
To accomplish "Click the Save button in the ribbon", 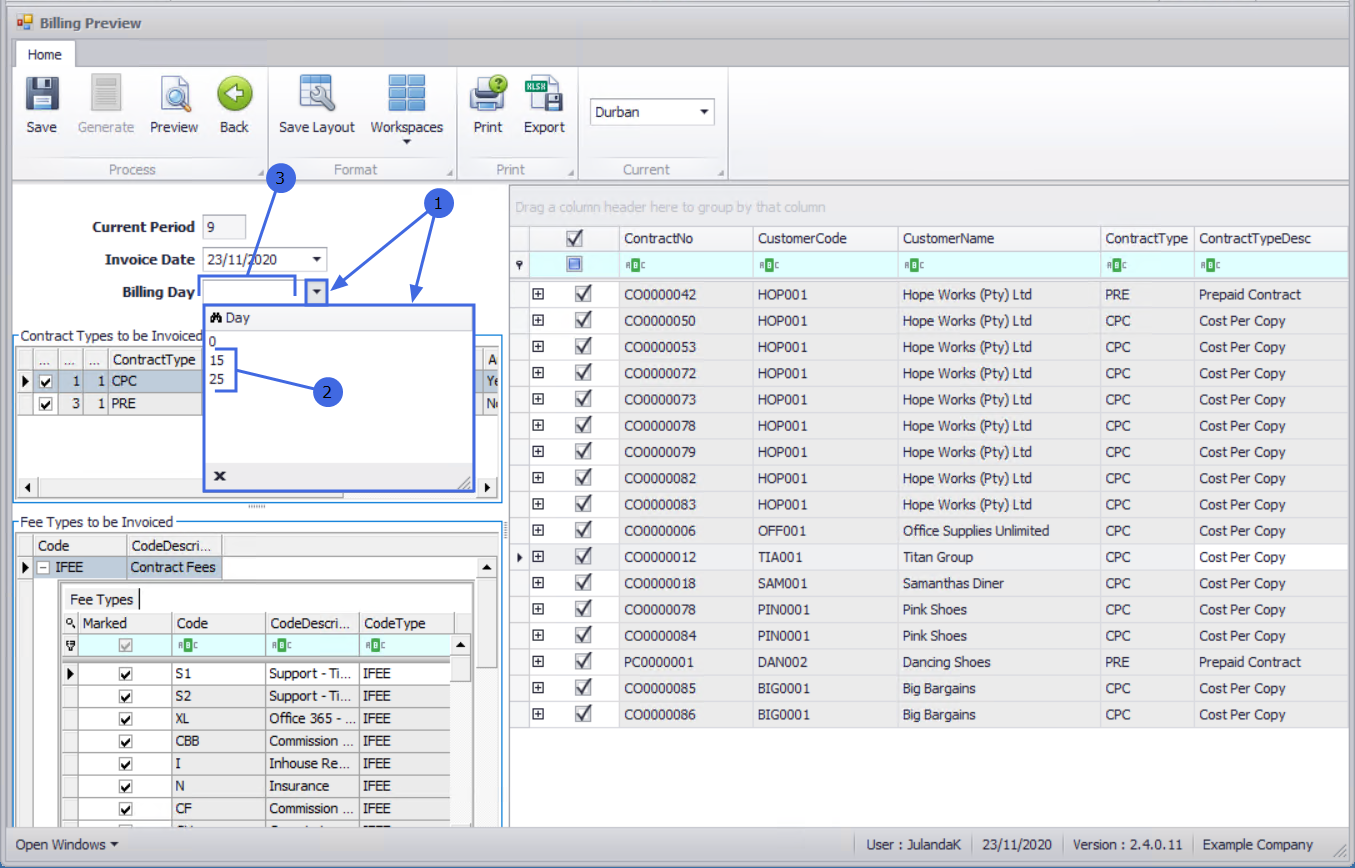I will 41,105.
